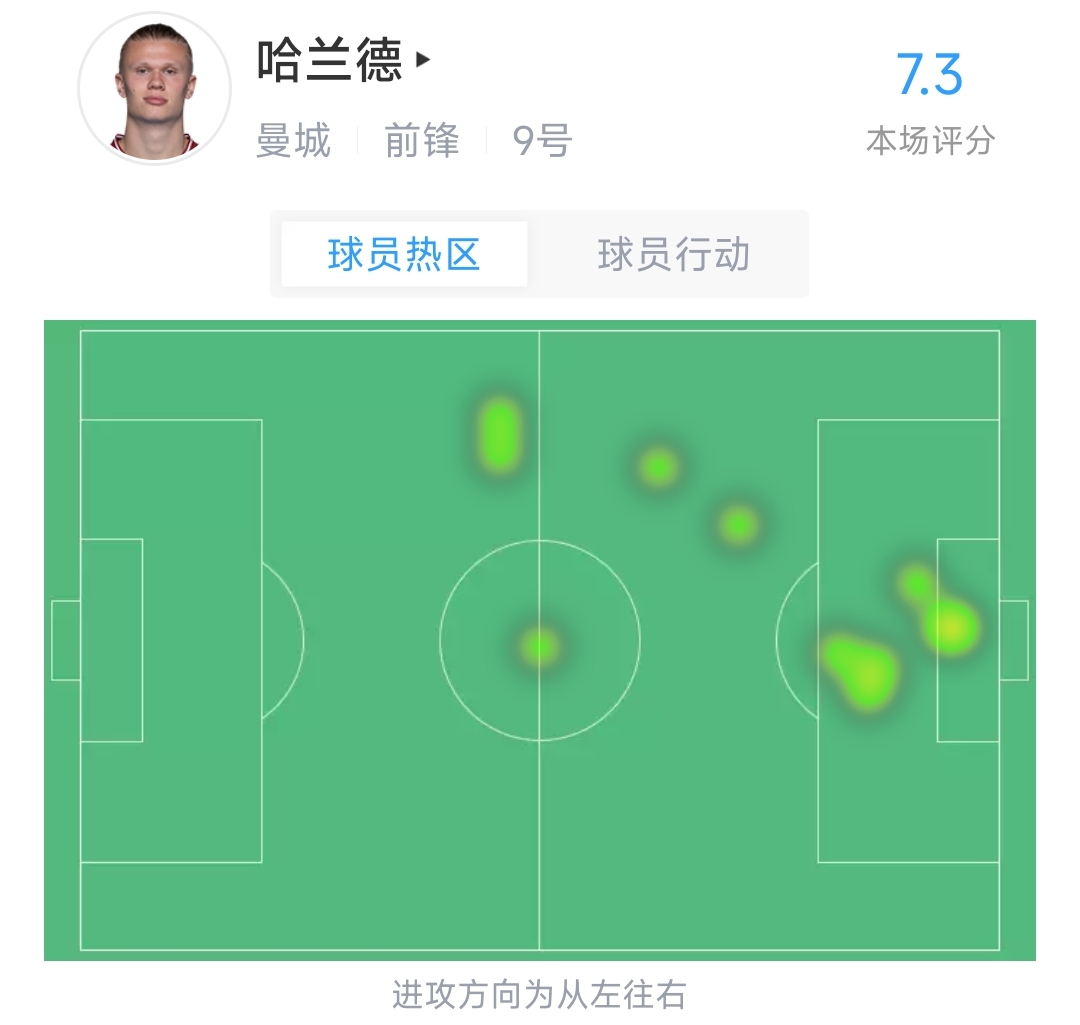Tap the left goal on the pitch
1080x1025 pixels.
pos(66,640)
